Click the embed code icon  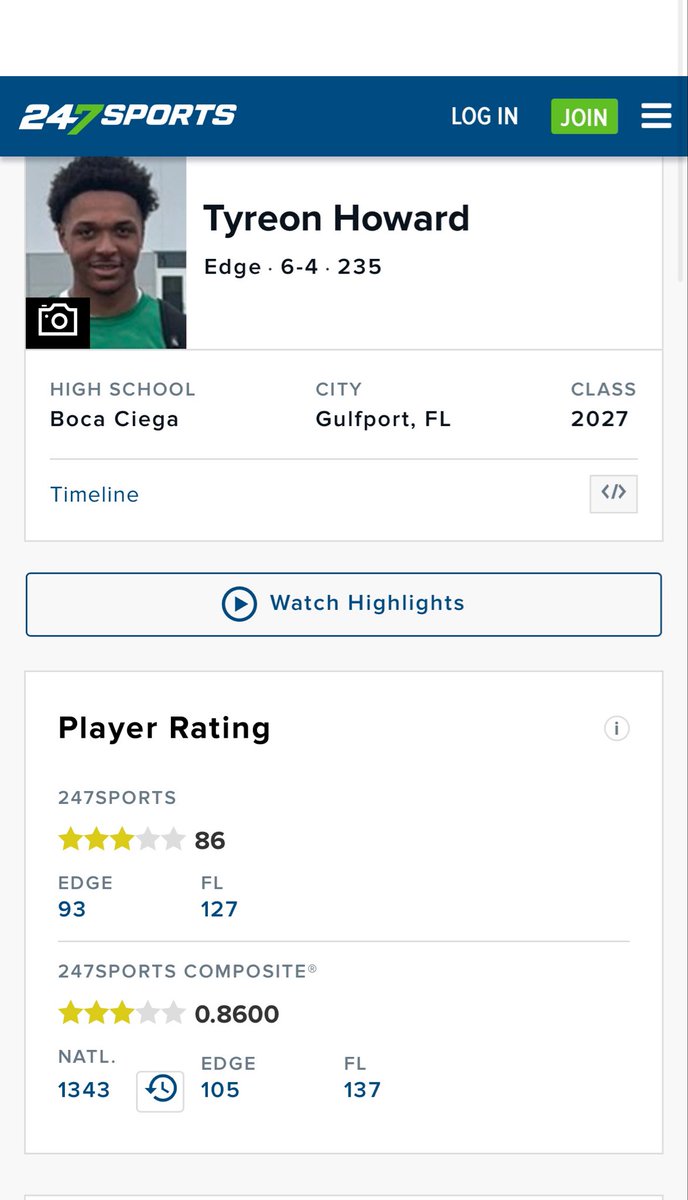click(x=613, y=493)
